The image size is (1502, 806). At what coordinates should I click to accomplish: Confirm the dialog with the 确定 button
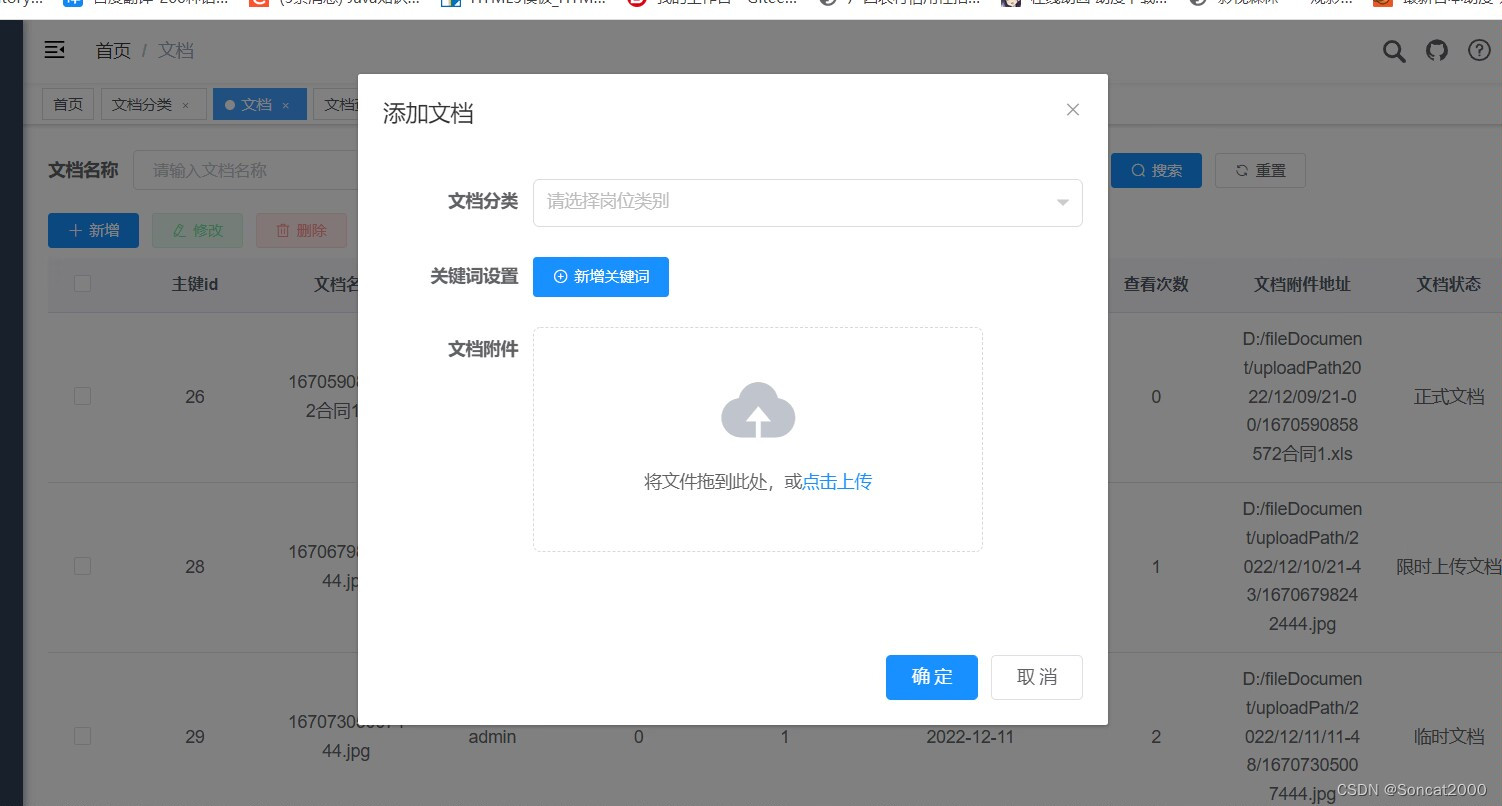(932, 677)
